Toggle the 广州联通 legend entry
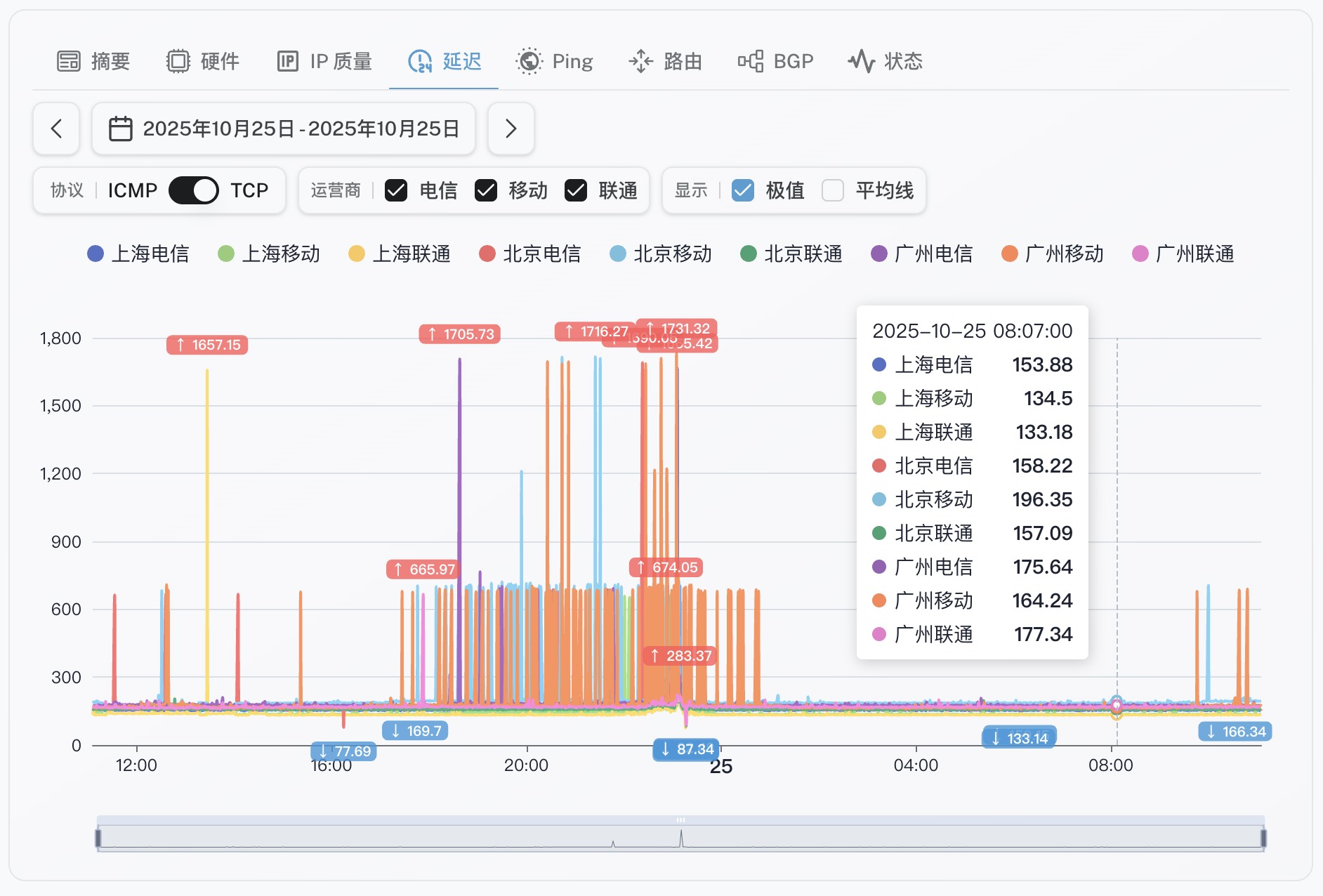This screenshot has width=1323, height=896. point(1184,253)
